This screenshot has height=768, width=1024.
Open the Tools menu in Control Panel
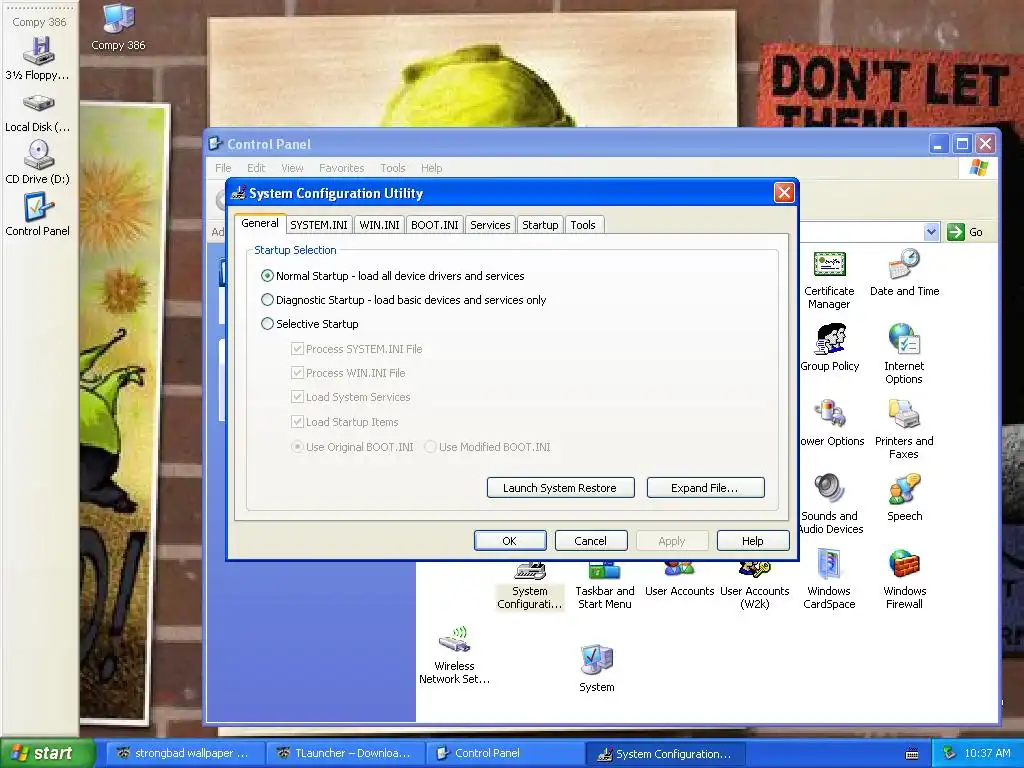tap(393, 168)
